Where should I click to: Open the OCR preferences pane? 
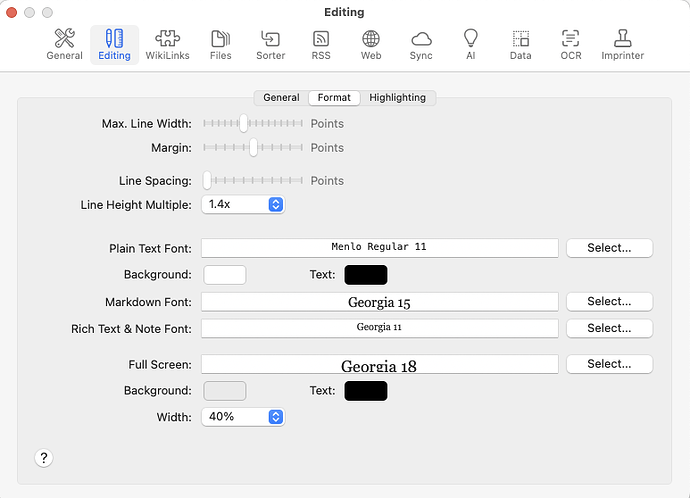pyautogui.click(x=570, y=44)
